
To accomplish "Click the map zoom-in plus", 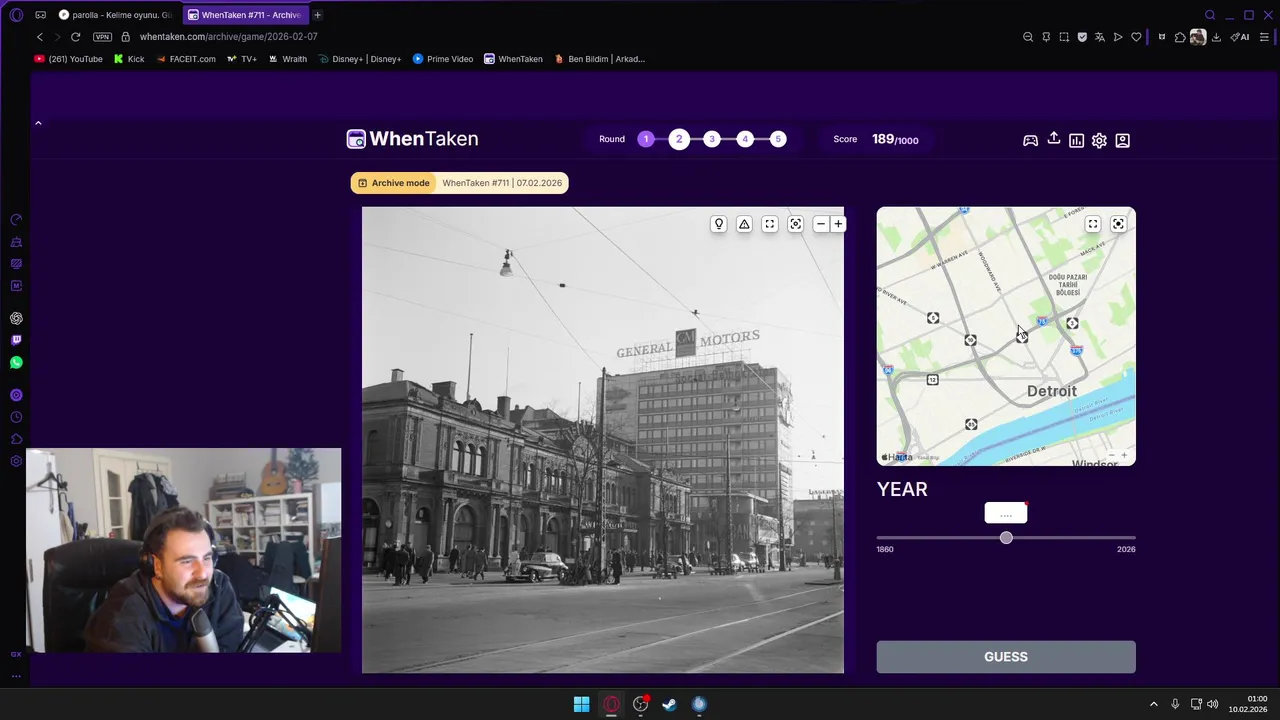I will tap(1124, 456).
